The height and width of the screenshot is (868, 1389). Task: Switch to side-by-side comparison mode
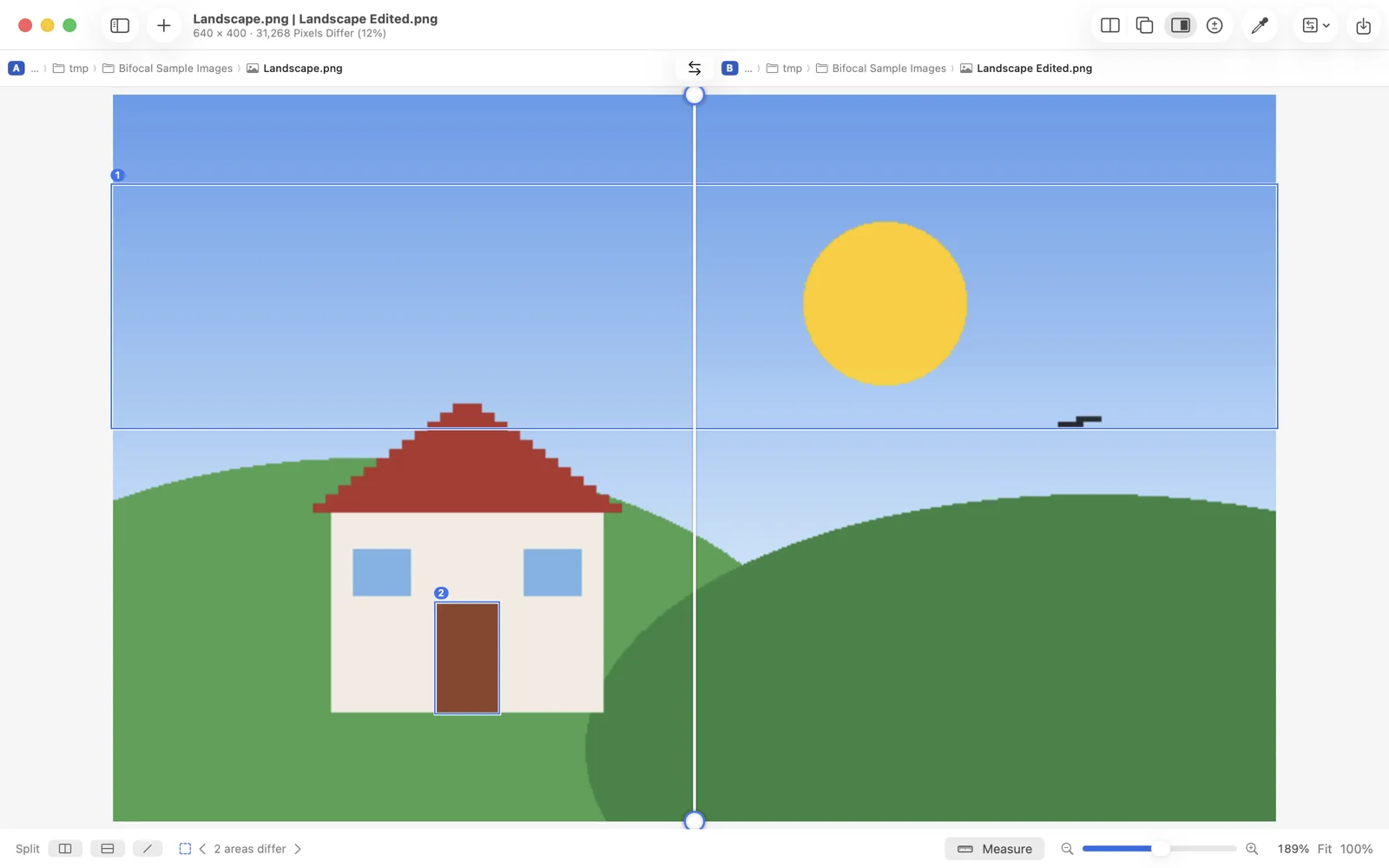coord(1109,25)
